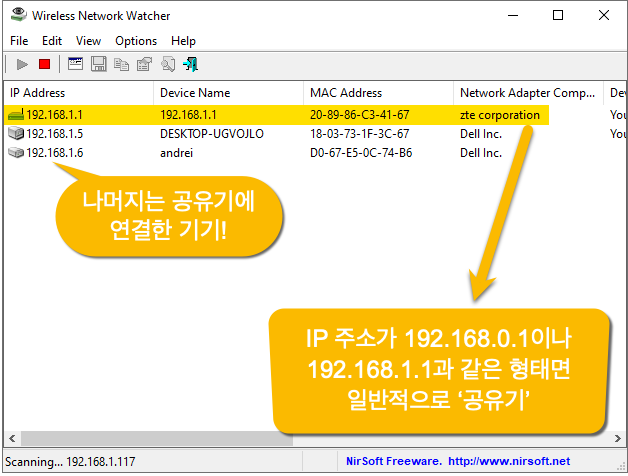Open the View menu
Screen dimensions: 628x476
point(88,41)
